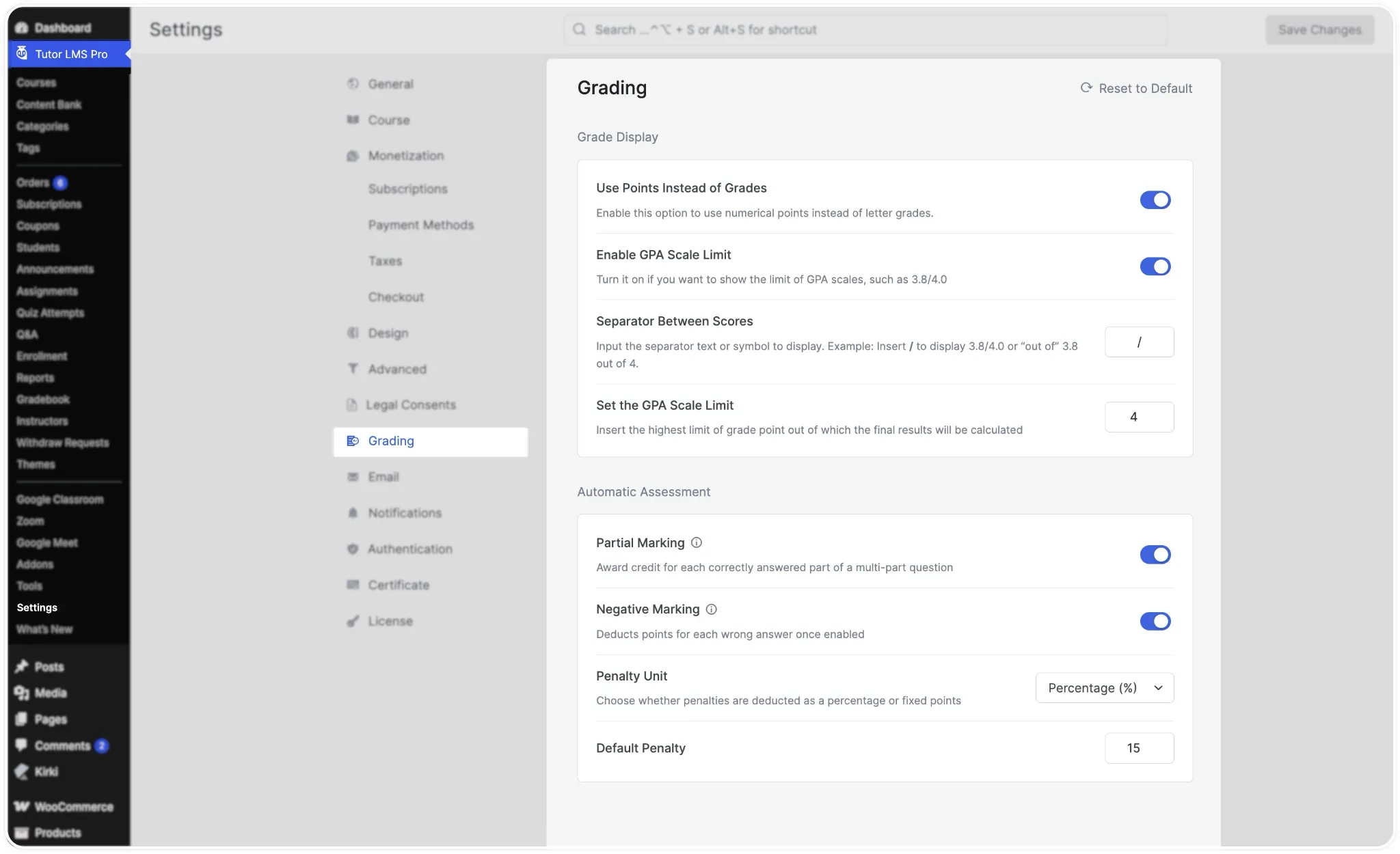Click the Authentication shield icon
The width and height of the screenshot is (1400, 854).
click(353, 549)
